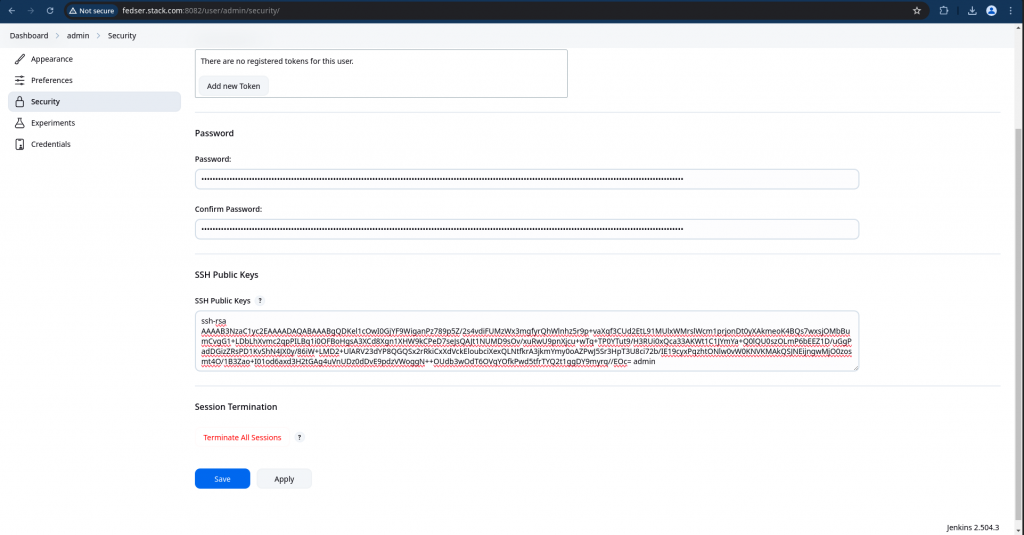Save the security settings
Viewport: 1024px width, 535px height.
point(222,479)
